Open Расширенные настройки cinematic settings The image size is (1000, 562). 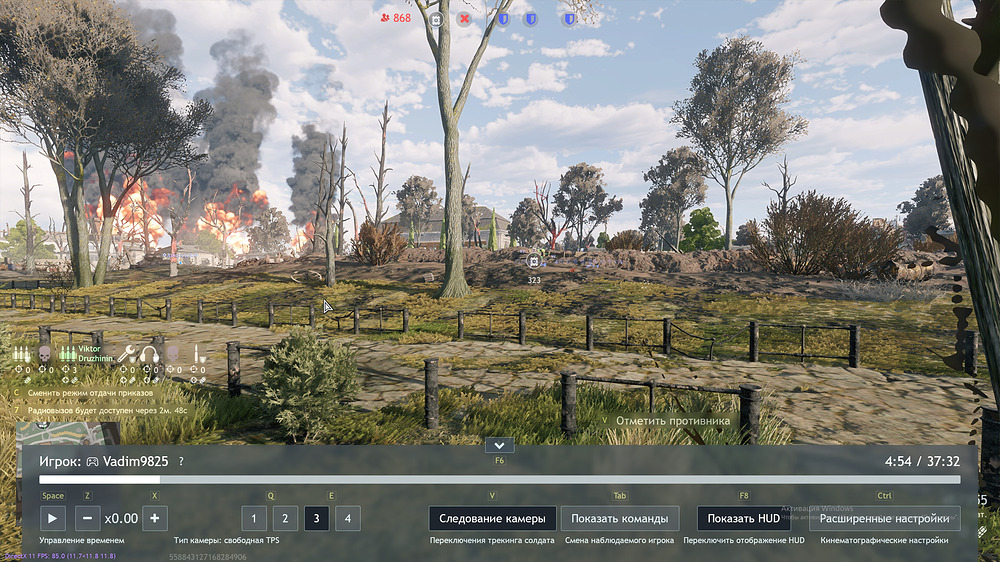click(884, 518)
